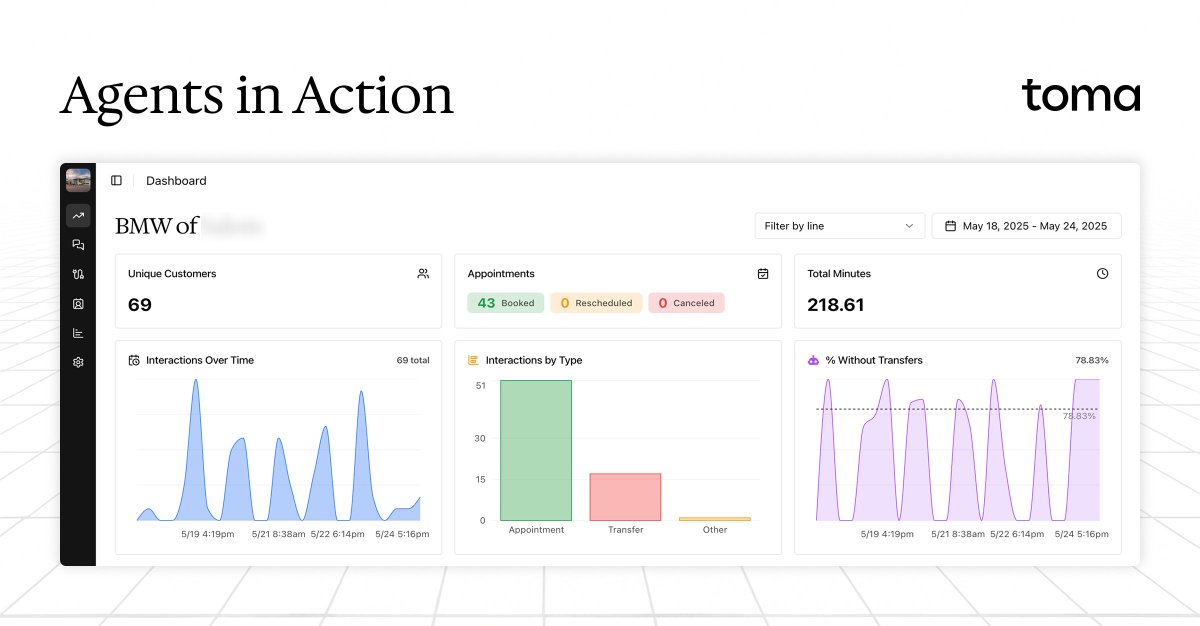This screenshot has width=1200, height=626.
Task: Click the robot icon by % Without Transfers
Action: [x=813, y=360]
